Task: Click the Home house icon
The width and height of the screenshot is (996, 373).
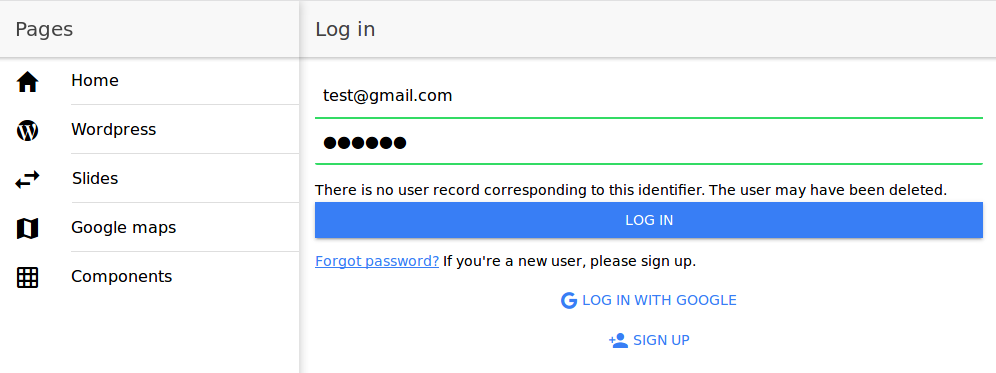Action: (x=27, y=82)
